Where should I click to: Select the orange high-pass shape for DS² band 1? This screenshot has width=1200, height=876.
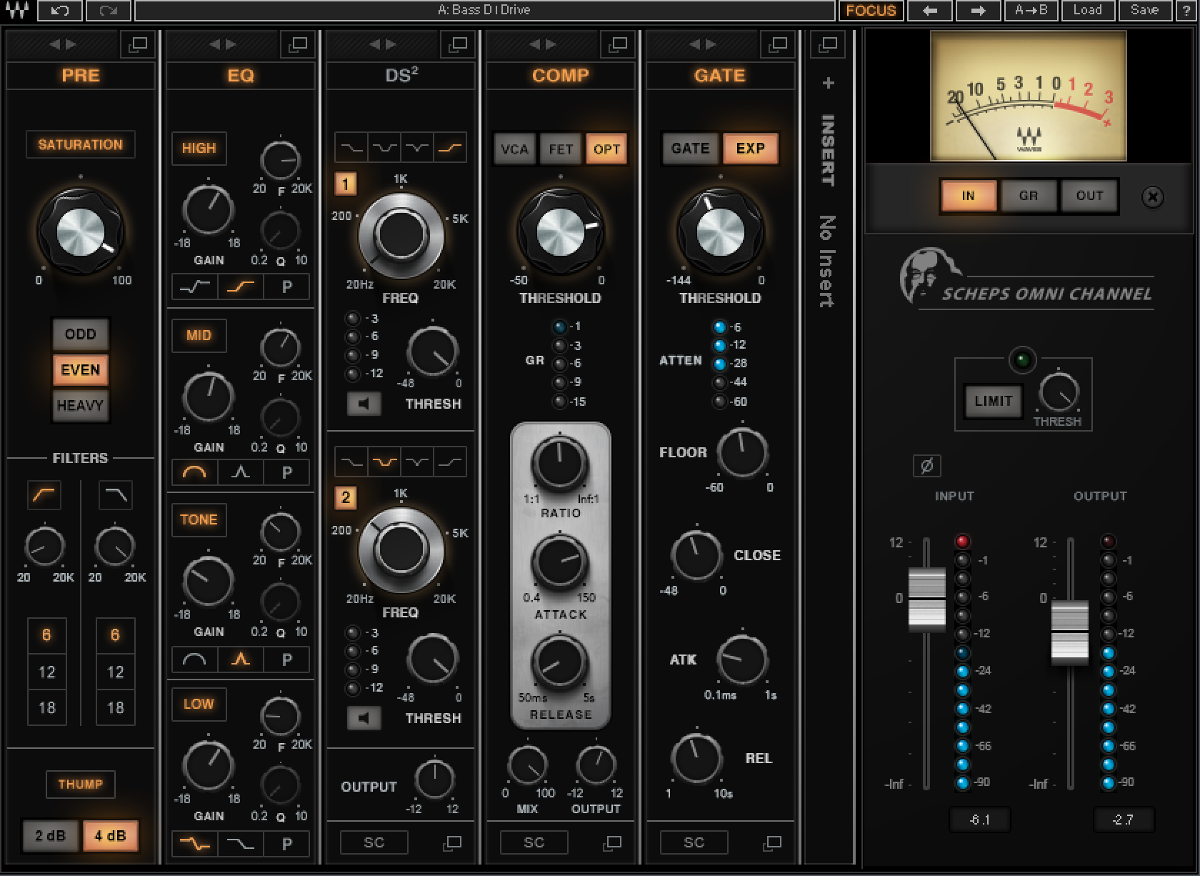pos(451,148)
